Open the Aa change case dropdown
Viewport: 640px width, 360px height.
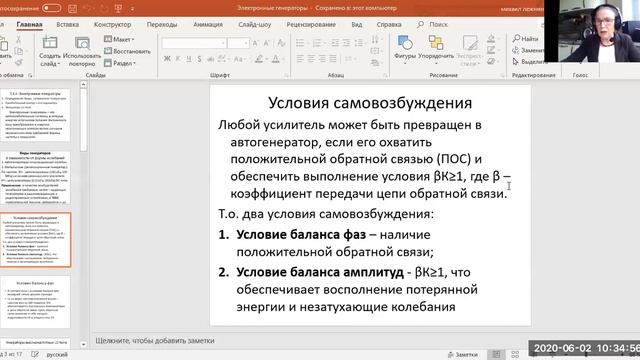point(240,59)
